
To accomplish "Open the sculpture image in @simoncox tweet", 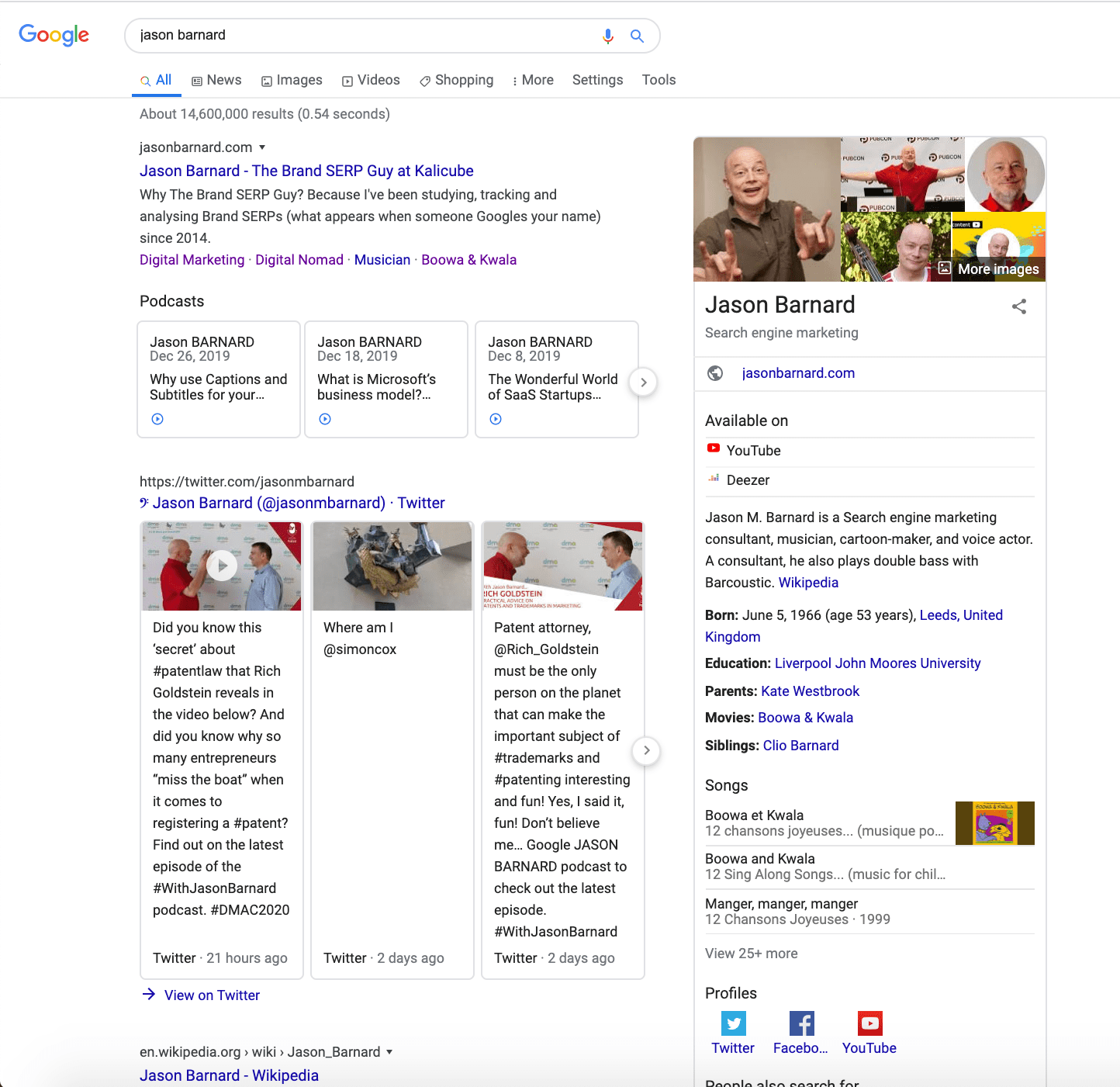I will (392, 566).
